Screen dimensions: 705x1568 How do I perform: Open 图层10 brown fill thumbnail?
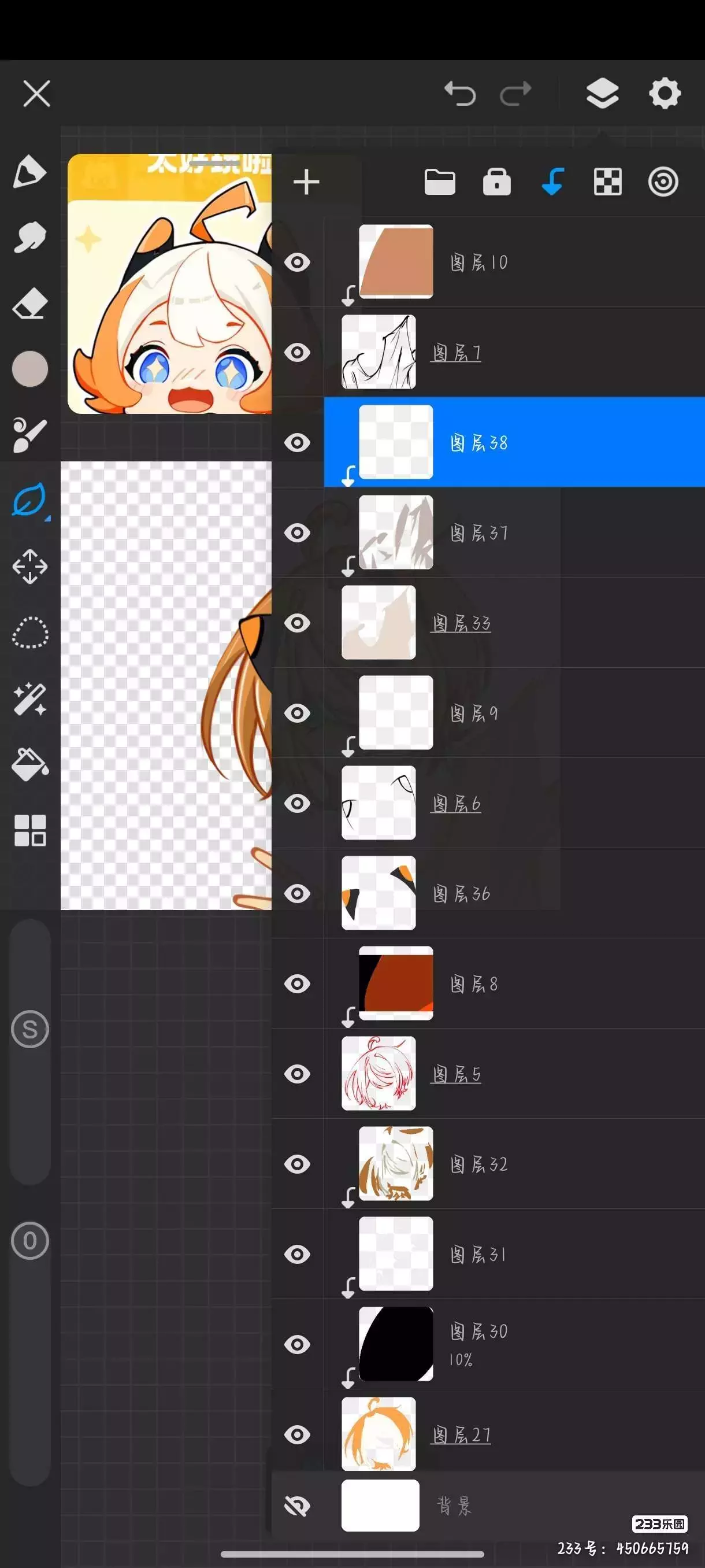coord(395,261)
